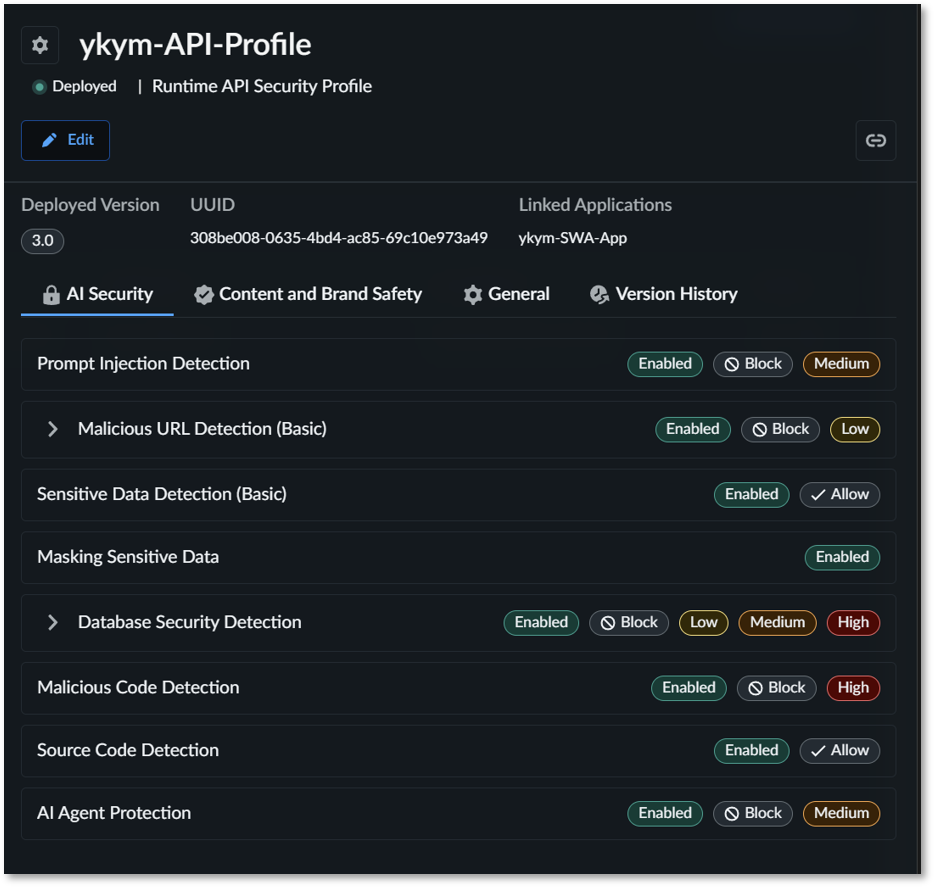Click Medium badge in Prompt Injection Detection row

[x=841, y=364]
